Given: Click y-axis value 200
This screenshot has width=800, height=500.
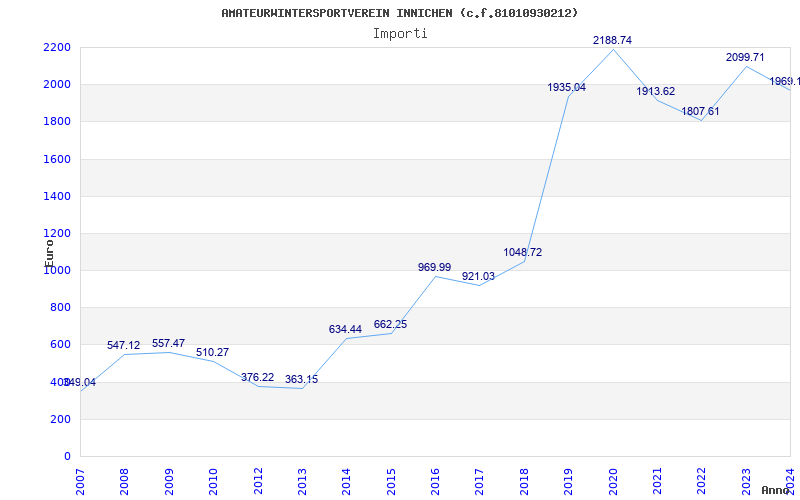Looking at the screenshot, I should [61, 420].
